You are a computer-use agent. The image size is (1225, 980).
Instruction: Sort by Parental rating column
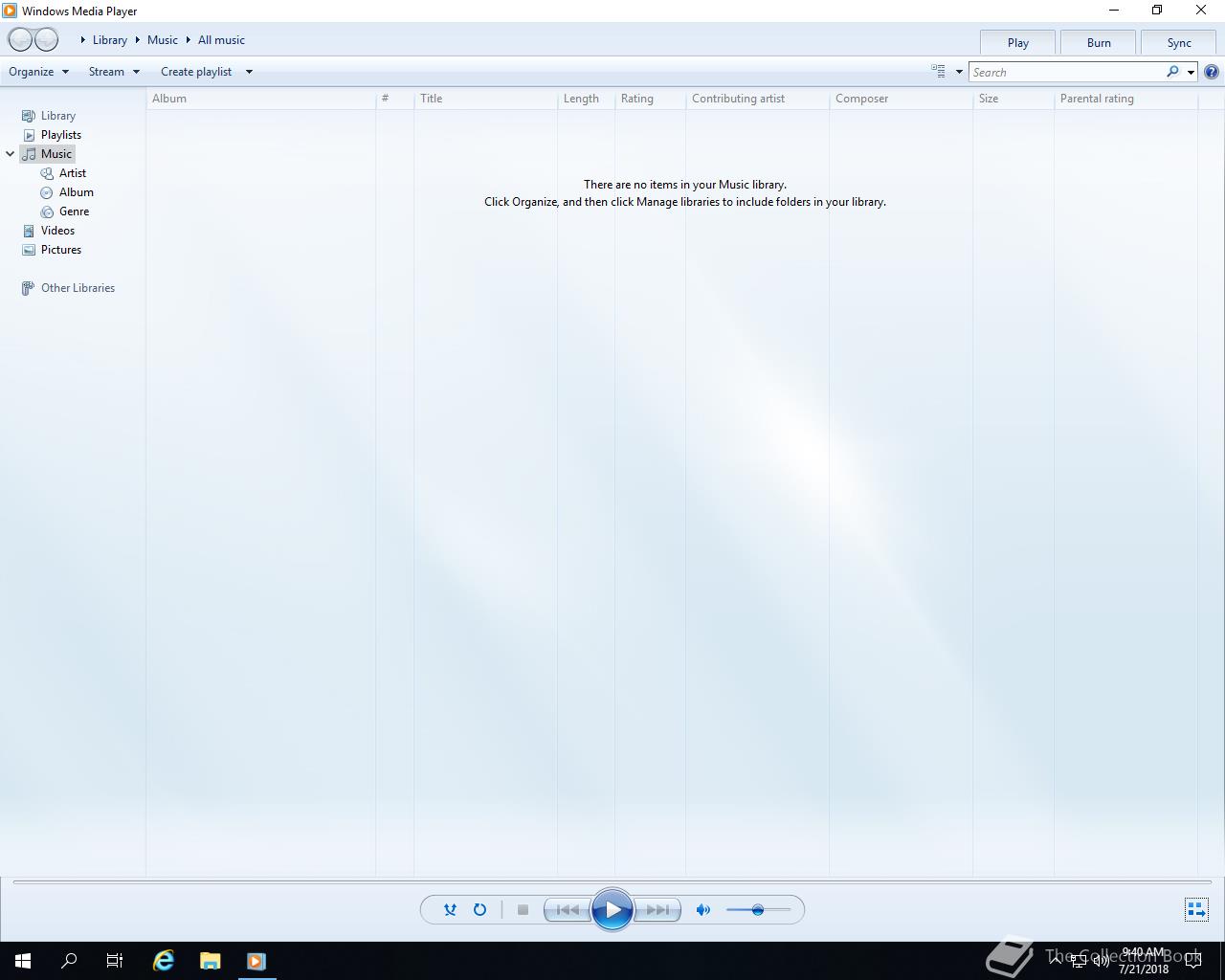click(1125, 99)
